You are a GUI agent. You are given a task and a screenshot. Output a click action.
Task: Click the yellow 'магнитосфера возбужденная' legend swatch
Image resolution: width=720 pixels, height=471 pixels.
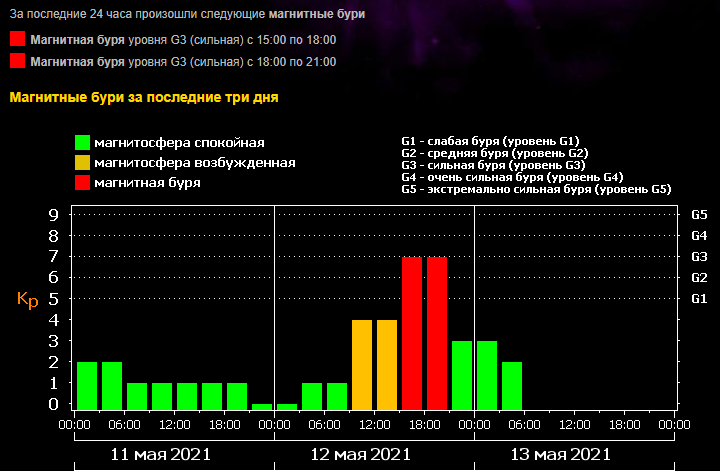coord(82,163)
